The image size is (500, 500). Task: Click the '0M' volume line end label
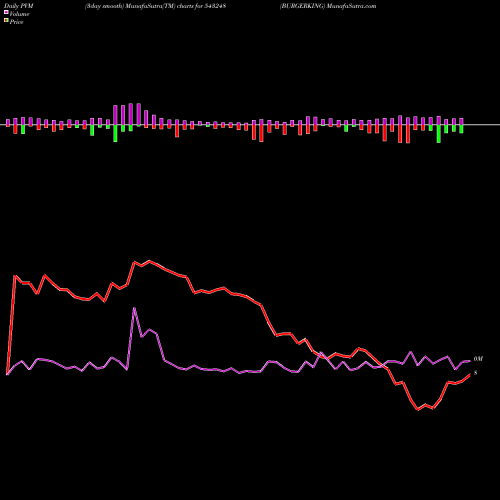coord(478,359)
